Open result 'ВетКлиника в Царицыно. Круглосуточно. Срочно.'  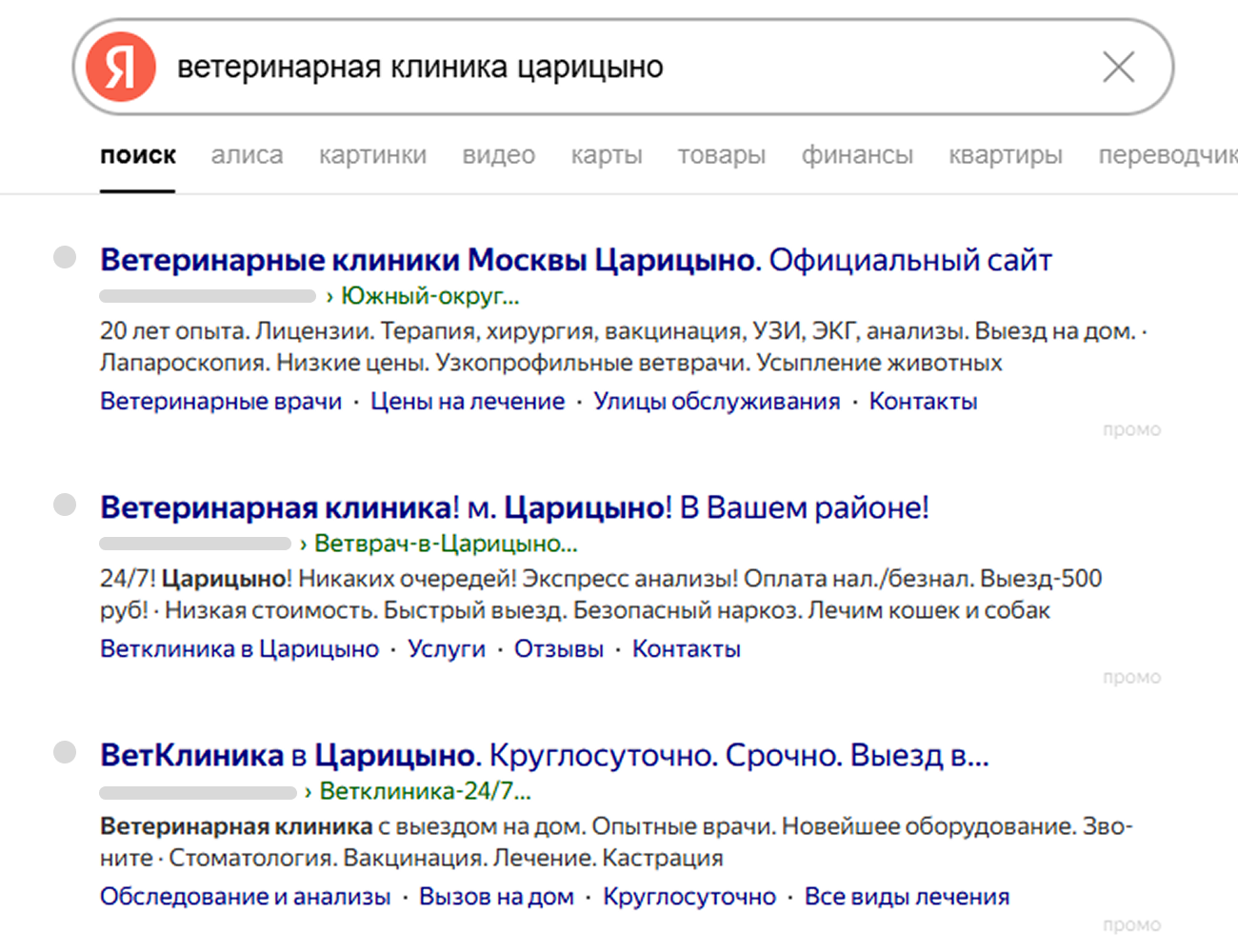[x=545, y=755]
